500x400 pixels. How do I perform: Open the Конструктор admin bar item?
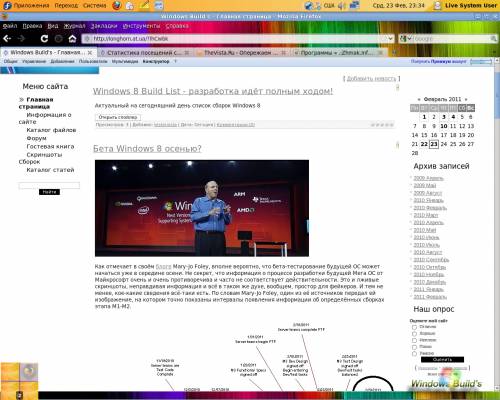click(156, 62)
